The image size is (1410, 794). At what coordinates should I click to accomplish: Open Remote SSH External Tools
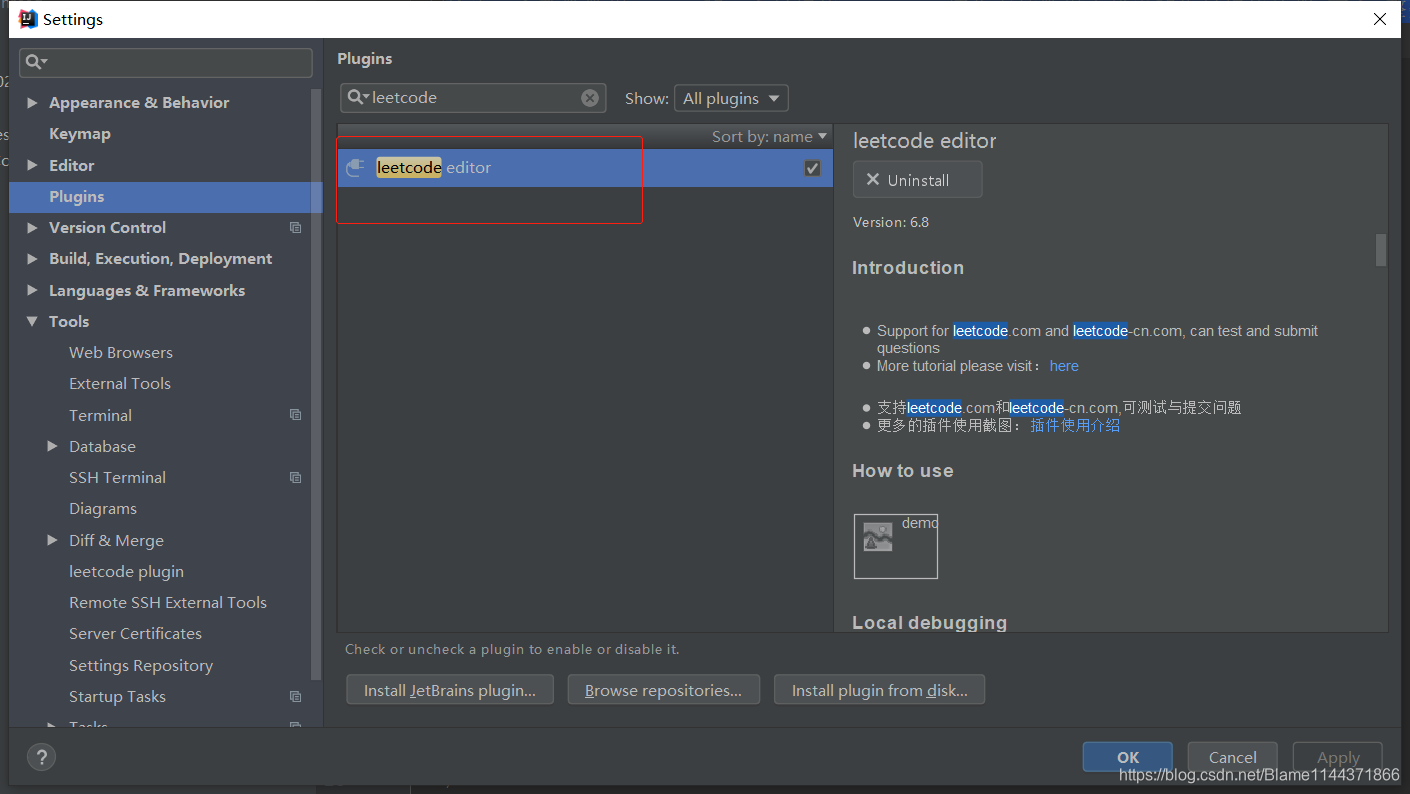click(x=168, y=603)
